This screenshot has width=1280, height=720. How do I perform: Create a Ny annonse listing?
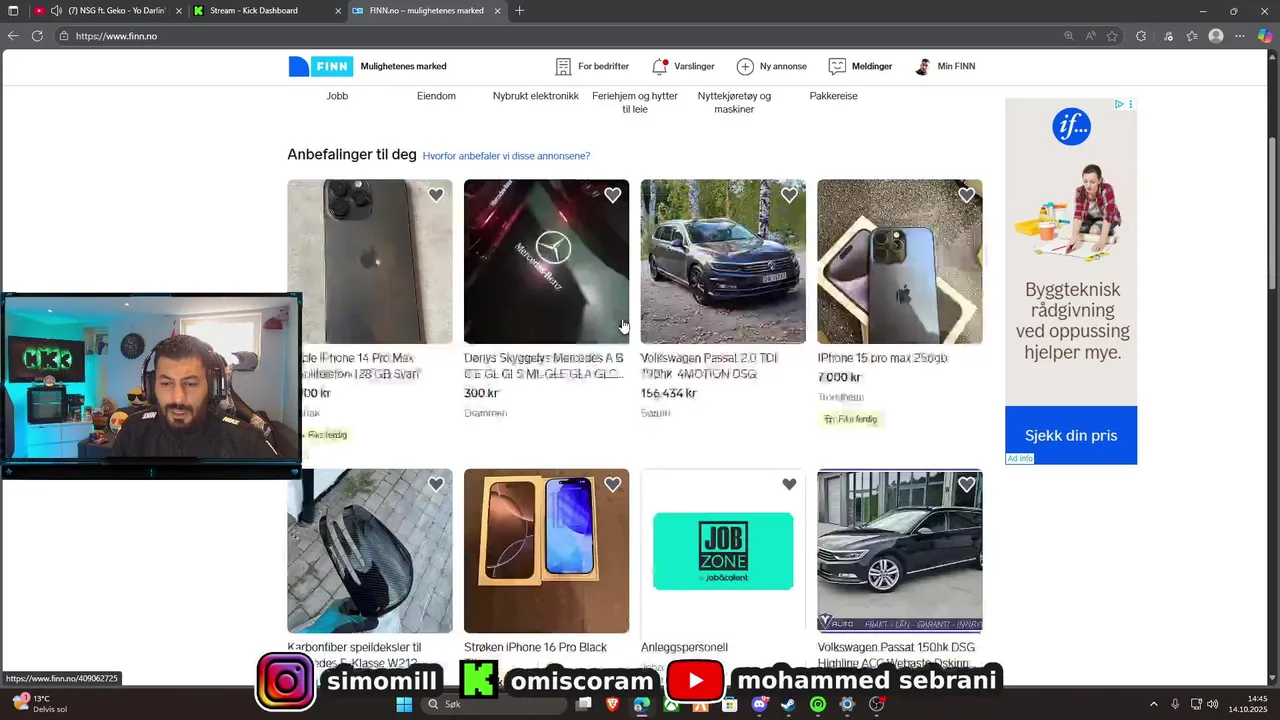coord(771,67)
